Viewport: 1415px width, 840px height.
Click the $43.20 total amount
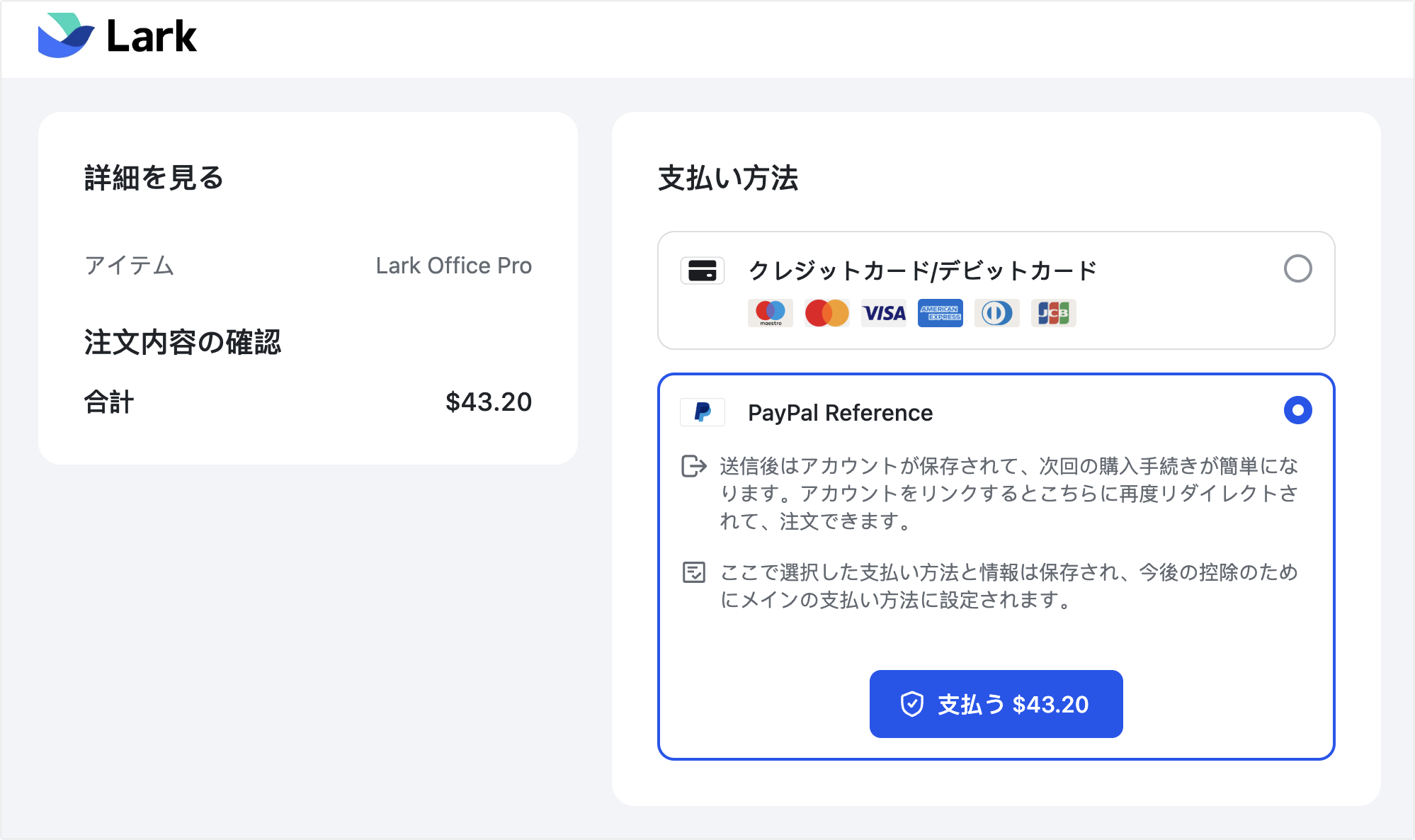coord(489,402)
